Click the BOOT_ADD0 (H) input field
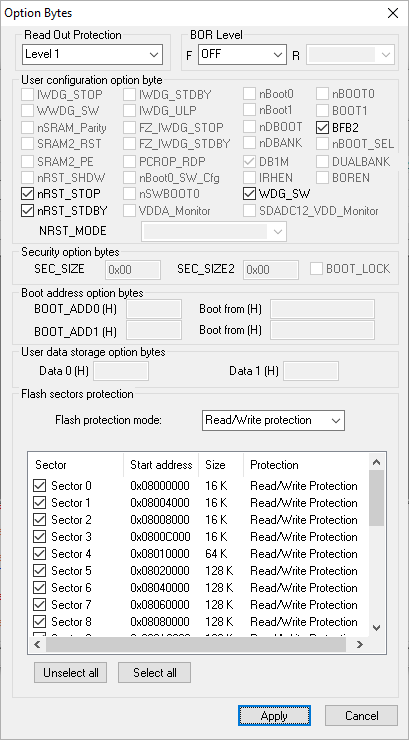Image resolution: width=409 pixels, height=740 pixels. (x=154, y=309)
